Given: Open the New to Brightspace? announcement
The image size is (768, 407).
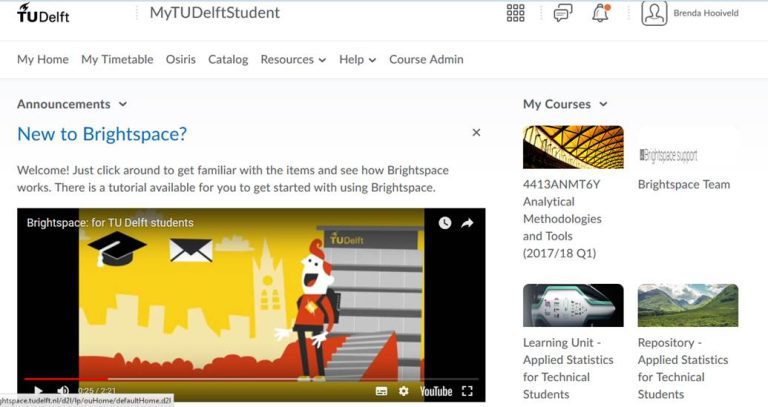Looking at the screenshot, I should tap(102, 134).
